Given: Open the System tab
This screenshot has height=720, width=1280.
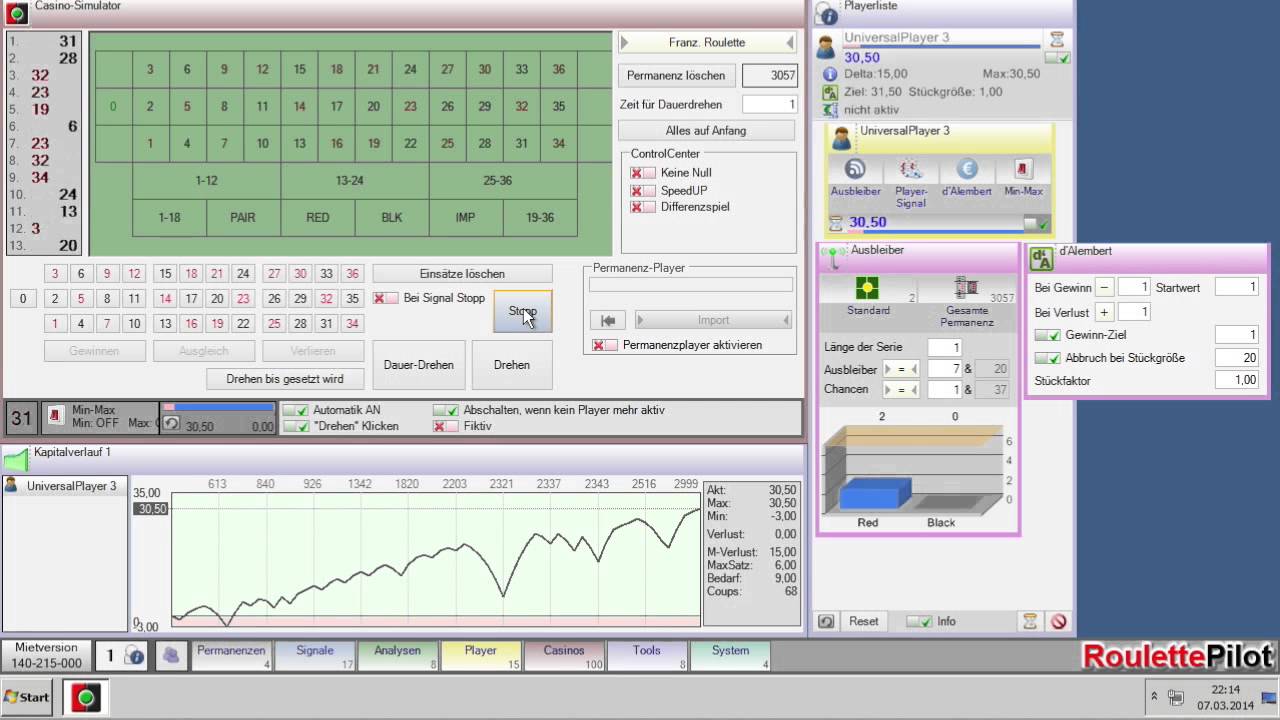Looking at the screenshot, I should pos(730,656).
